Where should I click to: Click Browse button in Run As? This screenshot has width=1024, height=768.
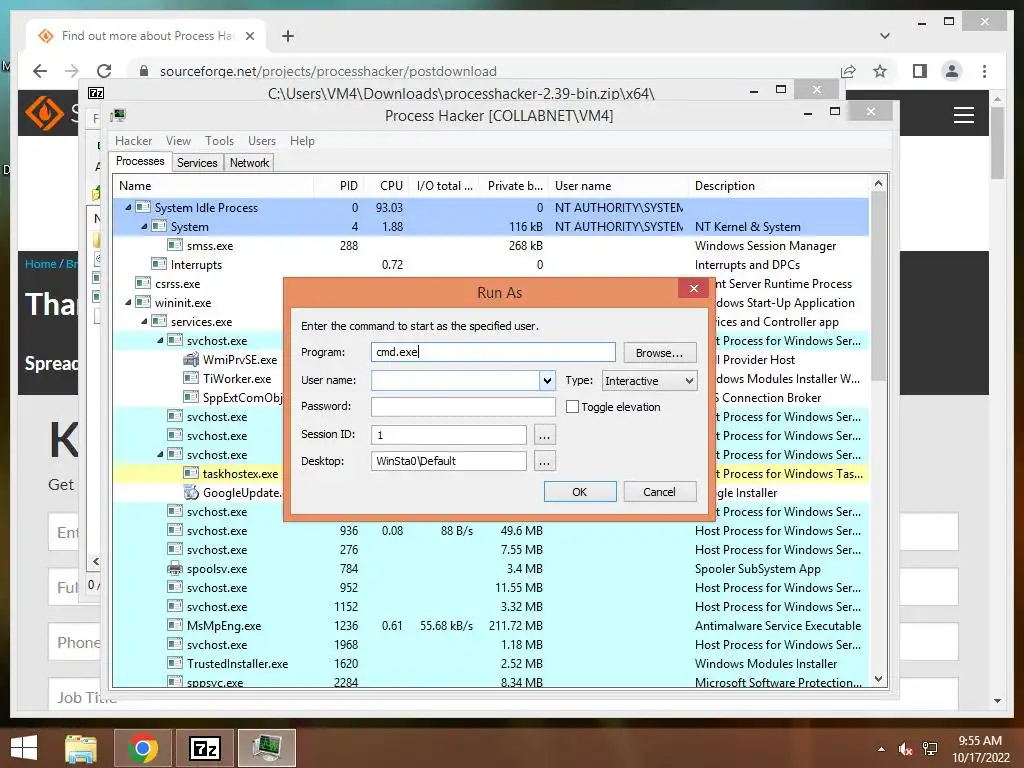(660, 353)
